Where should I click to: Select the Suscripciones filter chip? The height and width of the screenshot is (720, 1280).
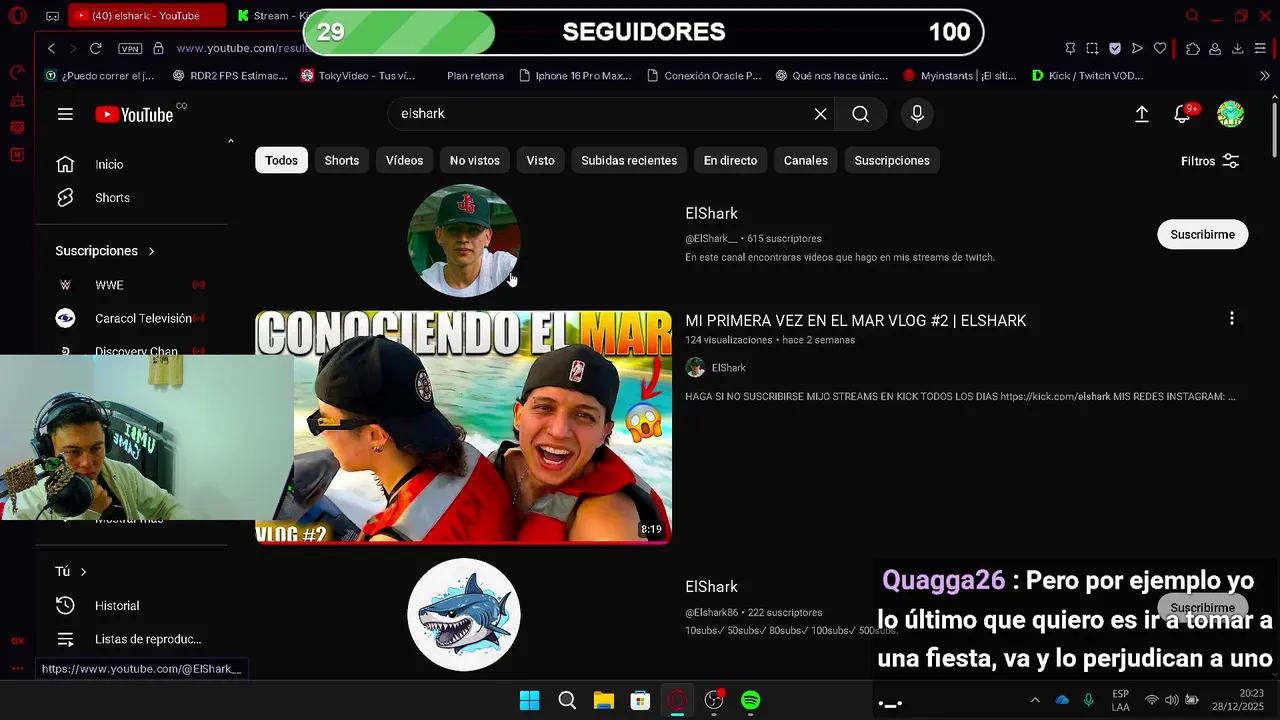[892, 160]
